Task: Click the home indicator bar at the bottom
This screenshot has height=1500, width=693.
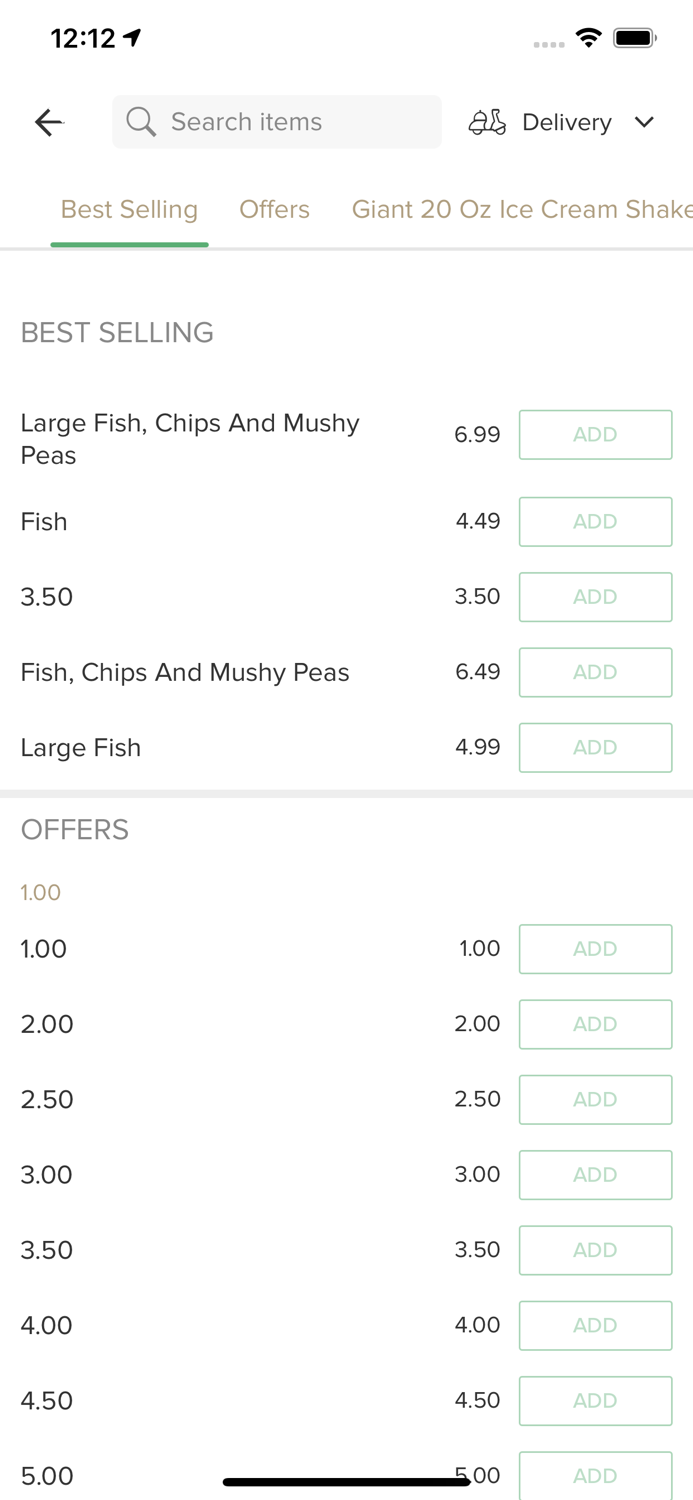Action: [x=346, y=1480]
